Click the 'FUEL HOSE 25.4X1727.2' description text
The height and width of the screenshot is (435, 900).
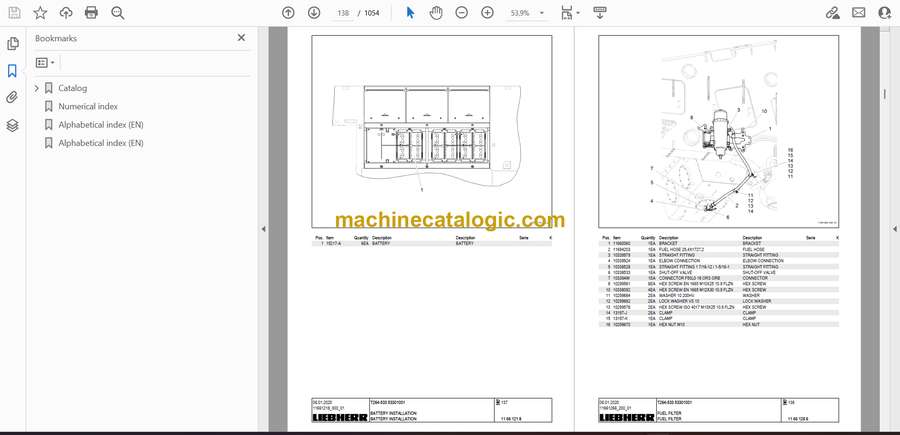coord(680,250)
